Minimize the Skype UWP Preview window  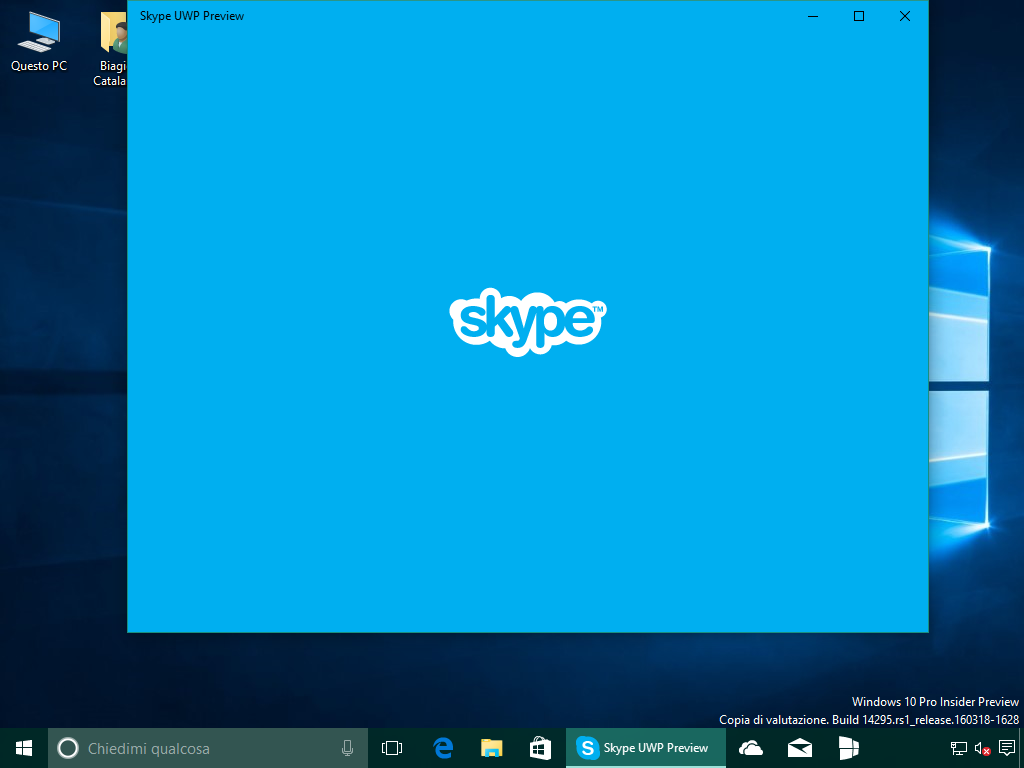point(813,16)
